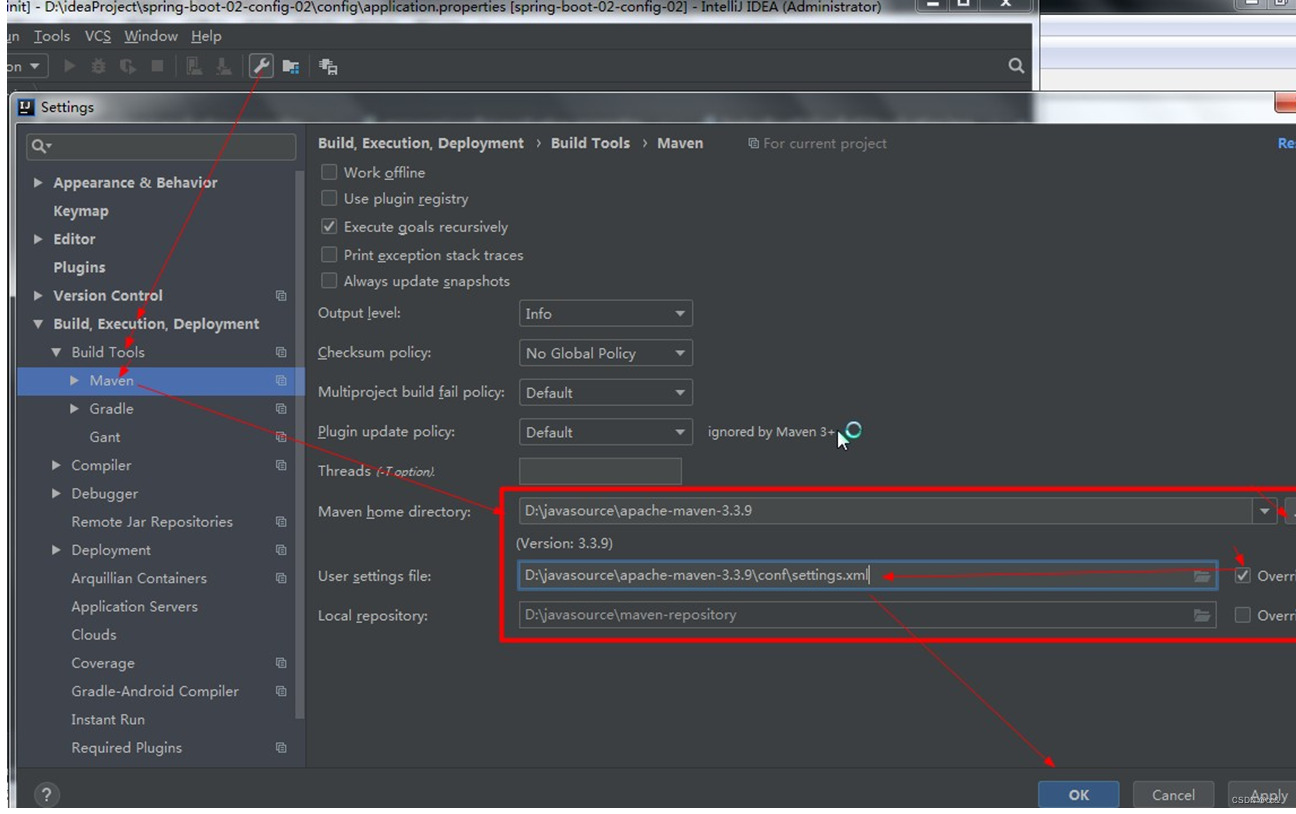
Task: Enable the Work offline checkbox
Action: click(x=330, y=172)
